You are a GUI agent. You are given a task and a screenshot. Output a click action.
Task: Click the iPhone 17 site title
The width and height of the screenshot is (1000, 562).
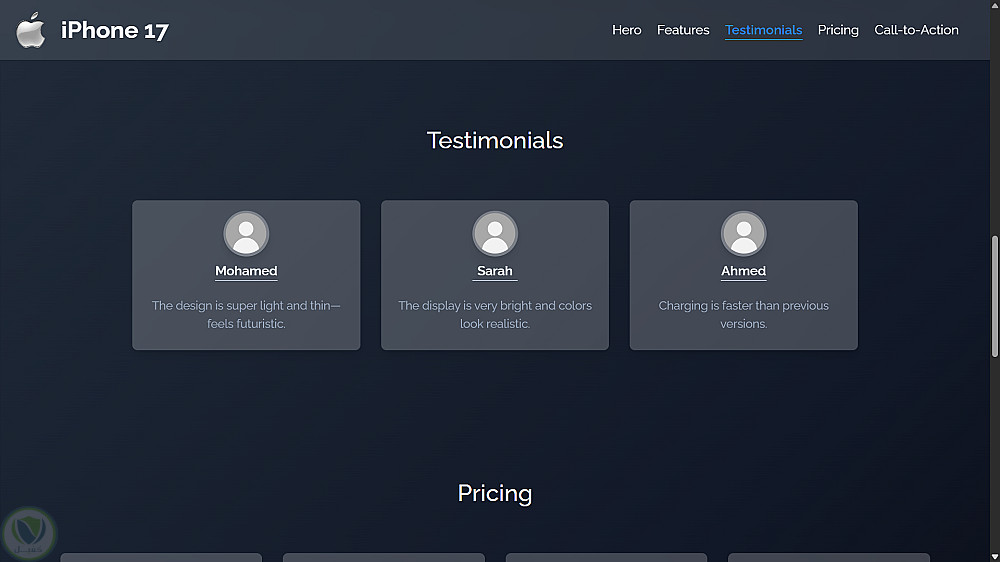[115, 30]
